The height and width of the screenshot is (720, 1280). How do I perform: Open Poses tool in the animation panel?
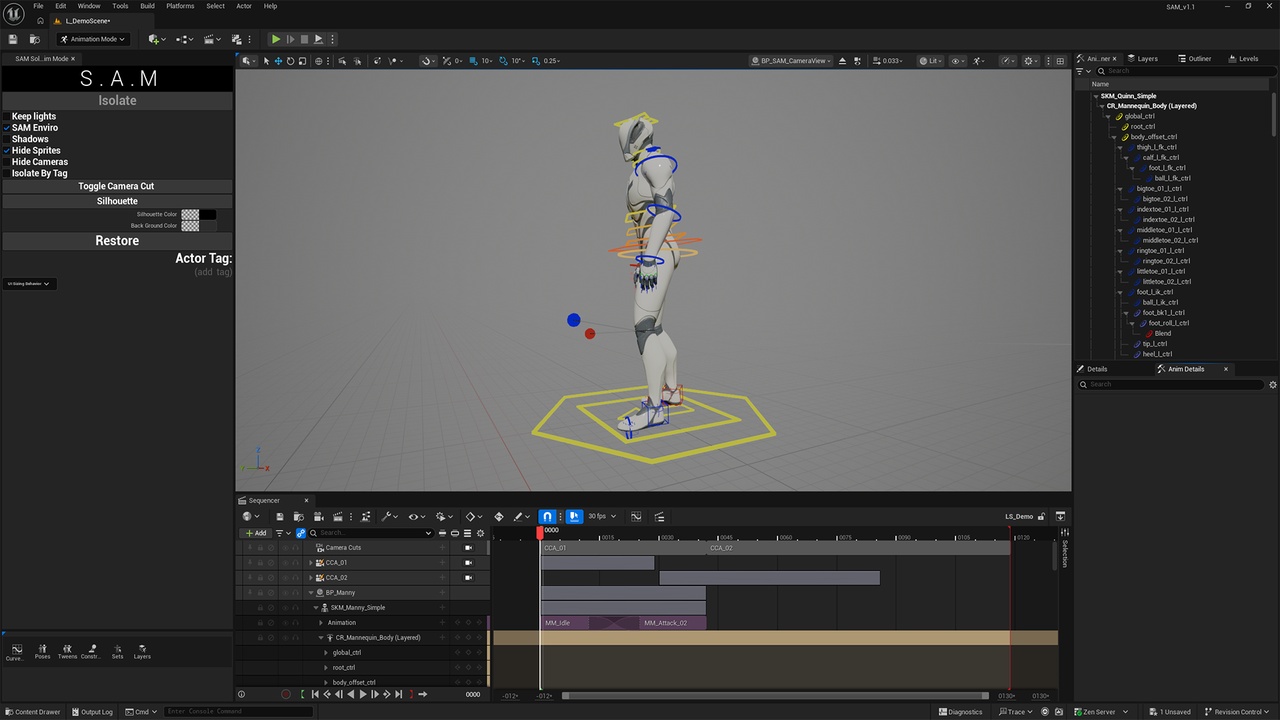pyautogui.click(x=42, y=651)
